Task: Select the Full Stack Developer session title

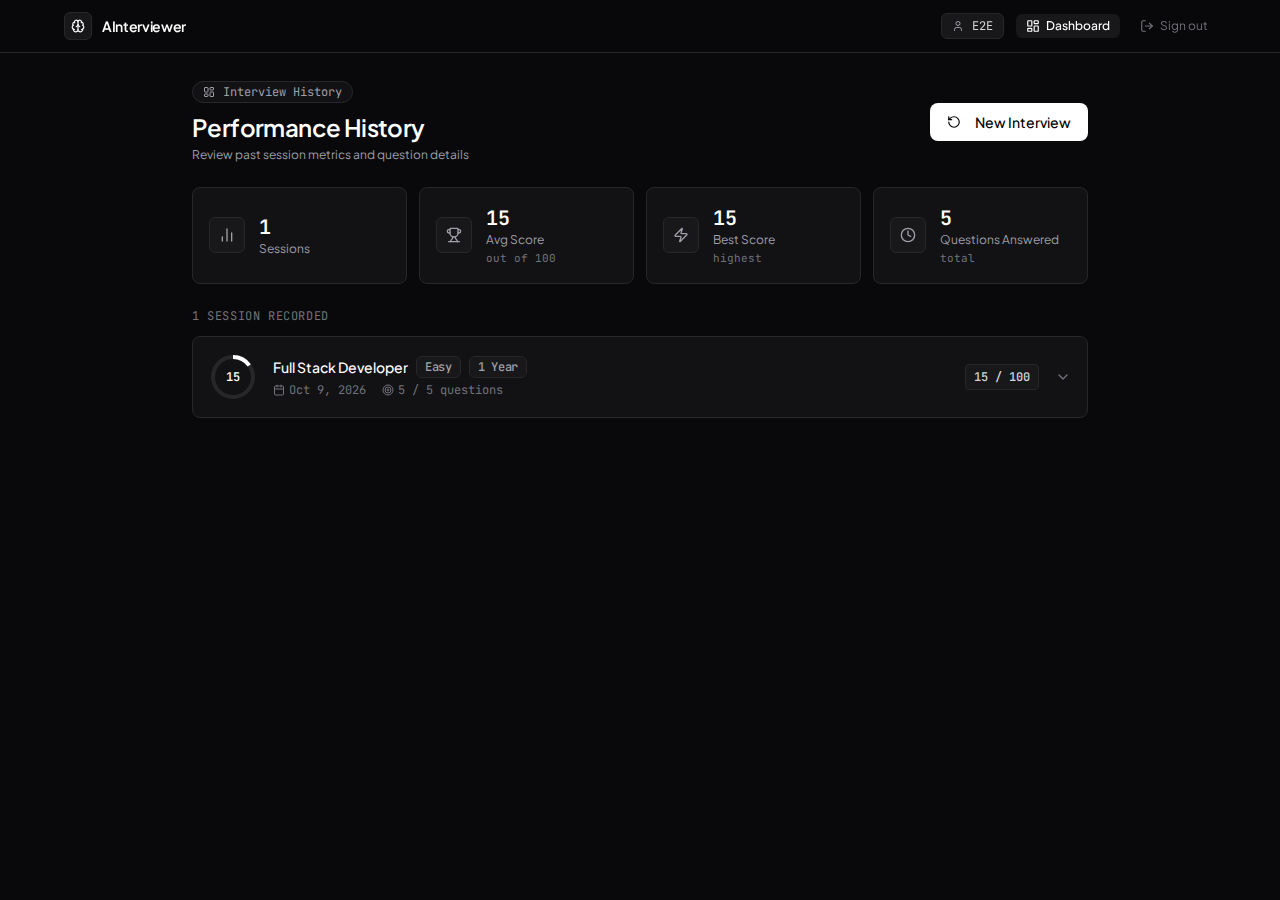Action: (x=340, y=368)
